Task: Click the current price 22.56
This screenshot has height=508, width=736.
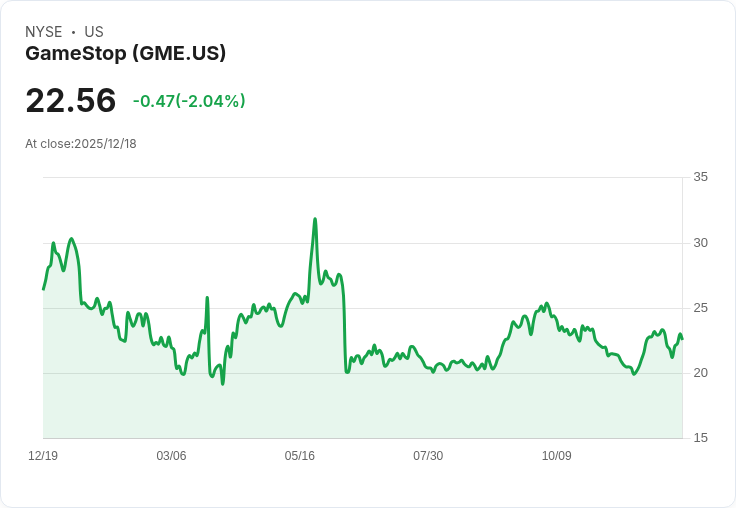Action: point(71,101)
